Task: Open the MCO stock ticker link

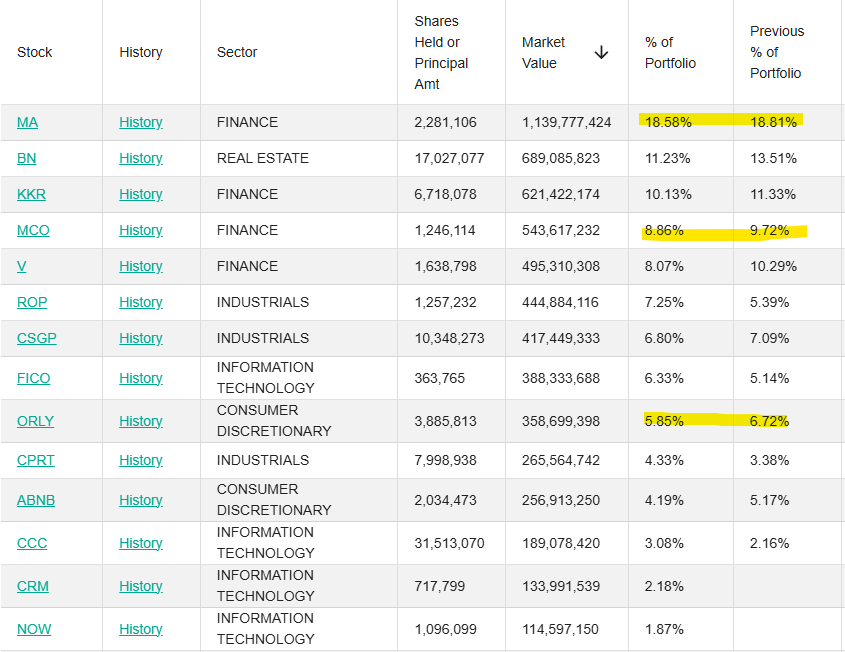Action: [x=33, y=231]
